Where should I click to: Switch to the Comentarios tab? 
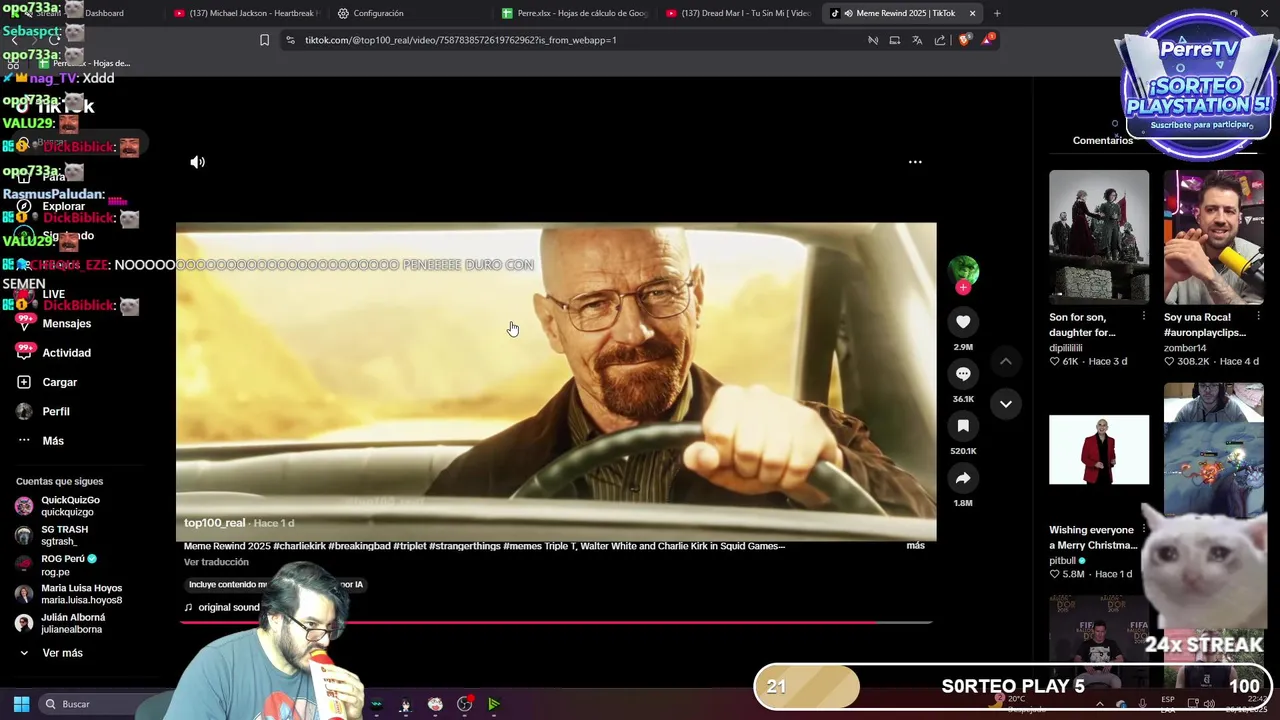pyautogui.click(x=1103, y=141)
